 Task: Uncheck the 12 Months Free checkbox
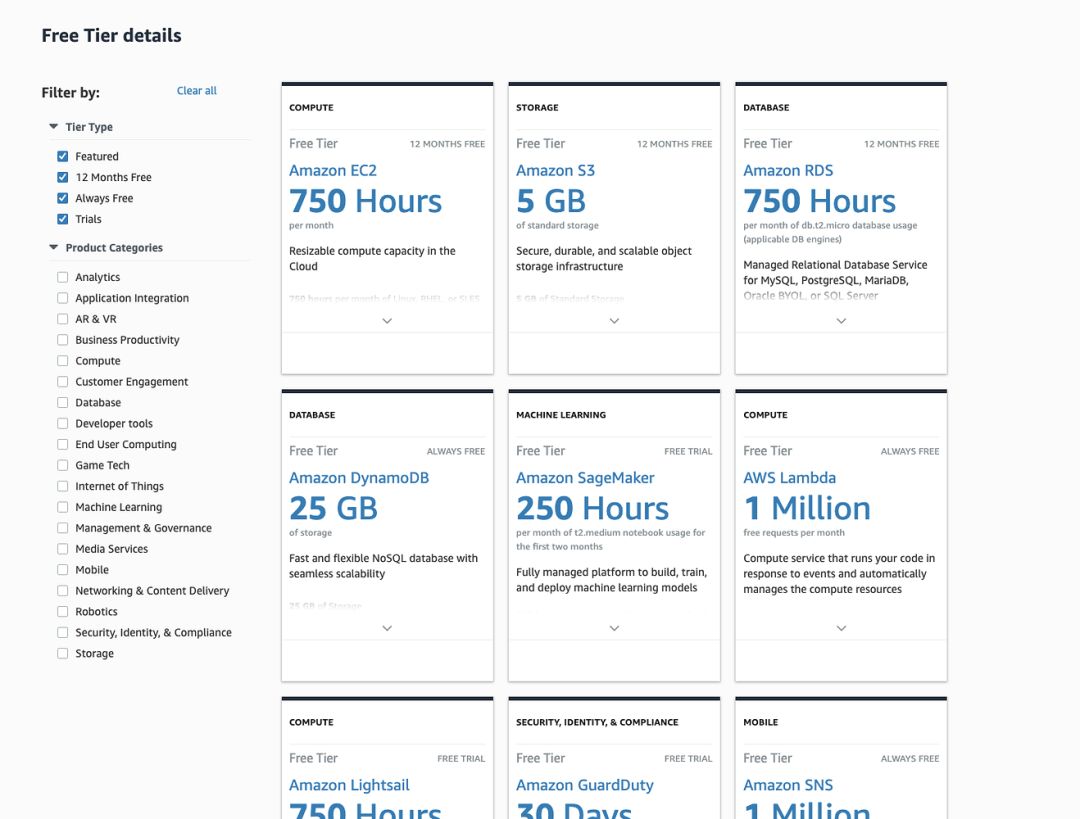(x=63, y=177)
